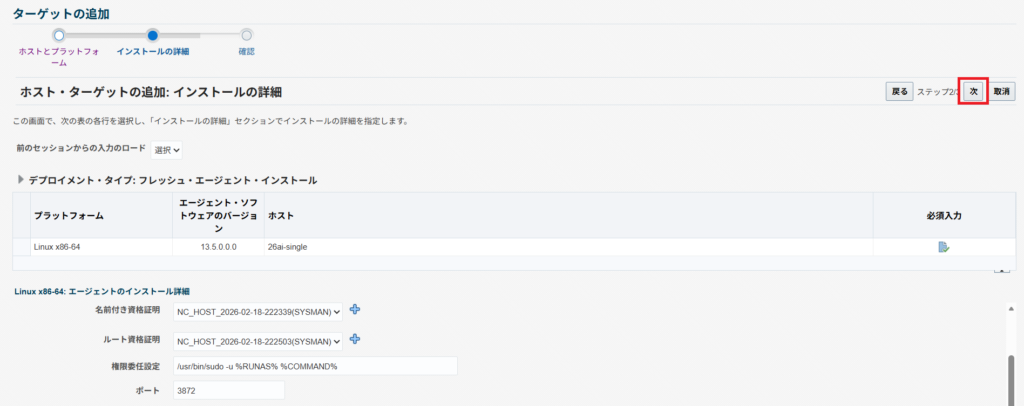The width and height of the screenshot is (1024, 406).
Task: Open the previous session input load dropdown
Action: [167, 150]
